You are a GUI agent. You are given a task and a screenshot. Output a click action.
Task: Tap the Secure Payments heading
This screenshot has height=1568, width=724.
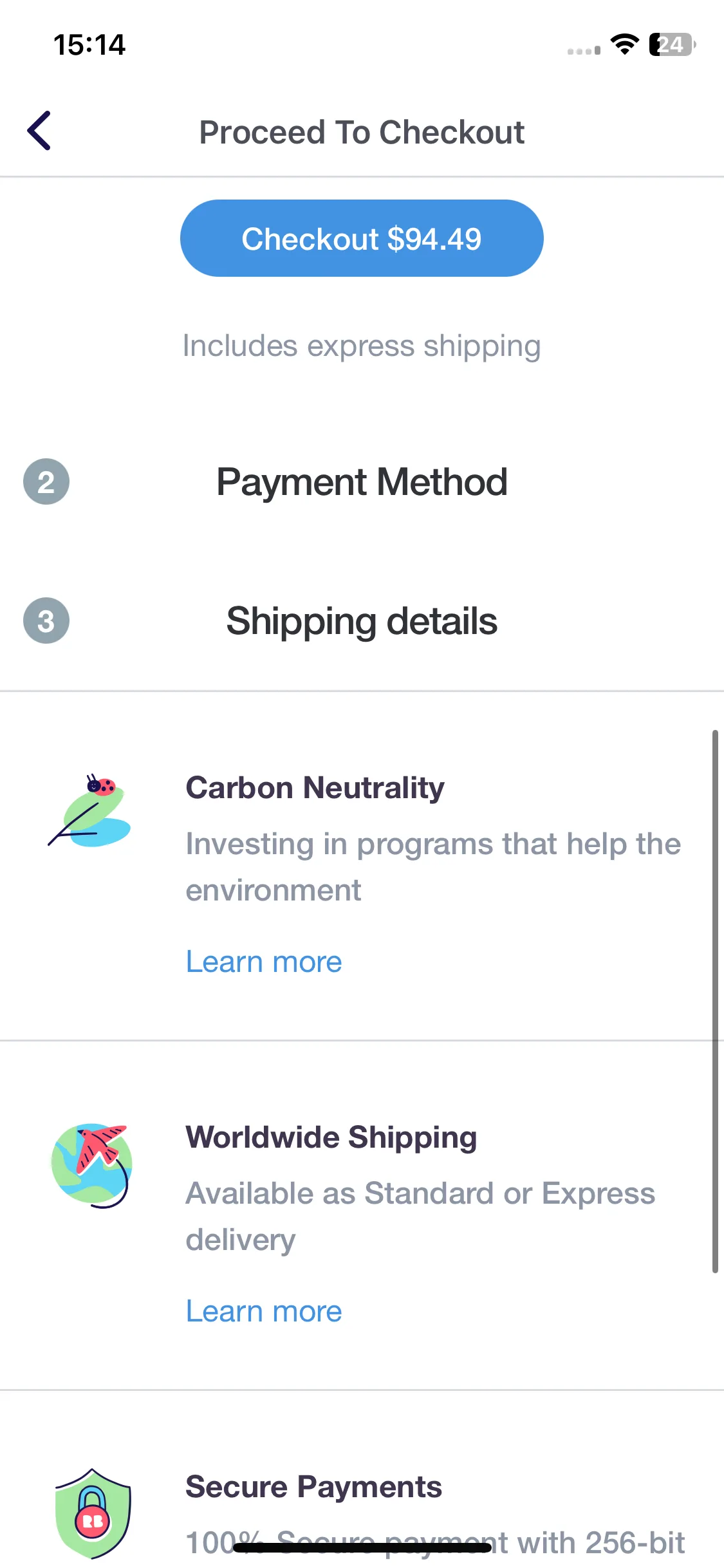coord(314,1487)
